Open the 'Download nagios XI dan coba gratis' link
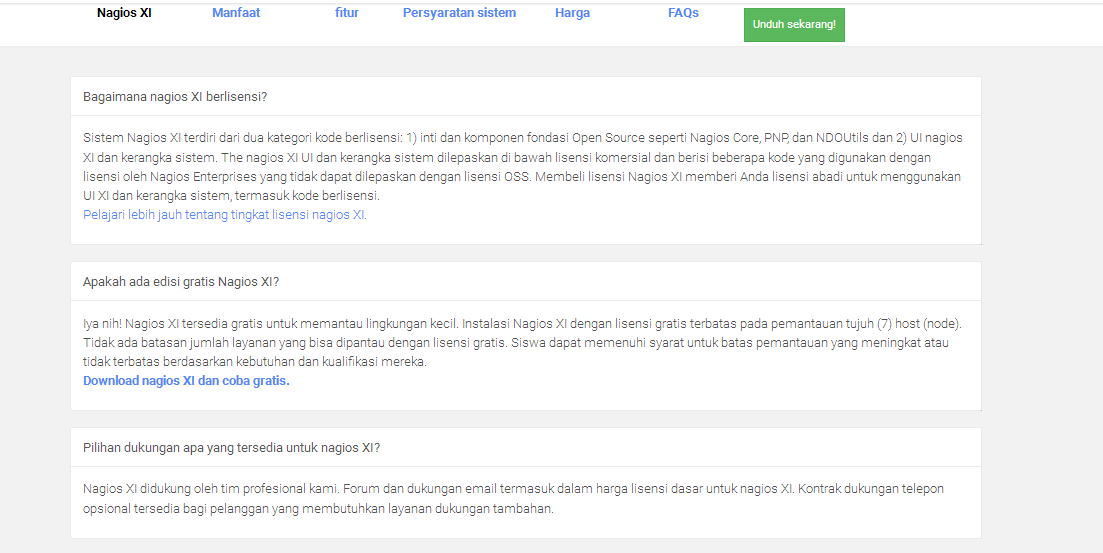This screenshot has height=553, width=1103. (186, 381)
